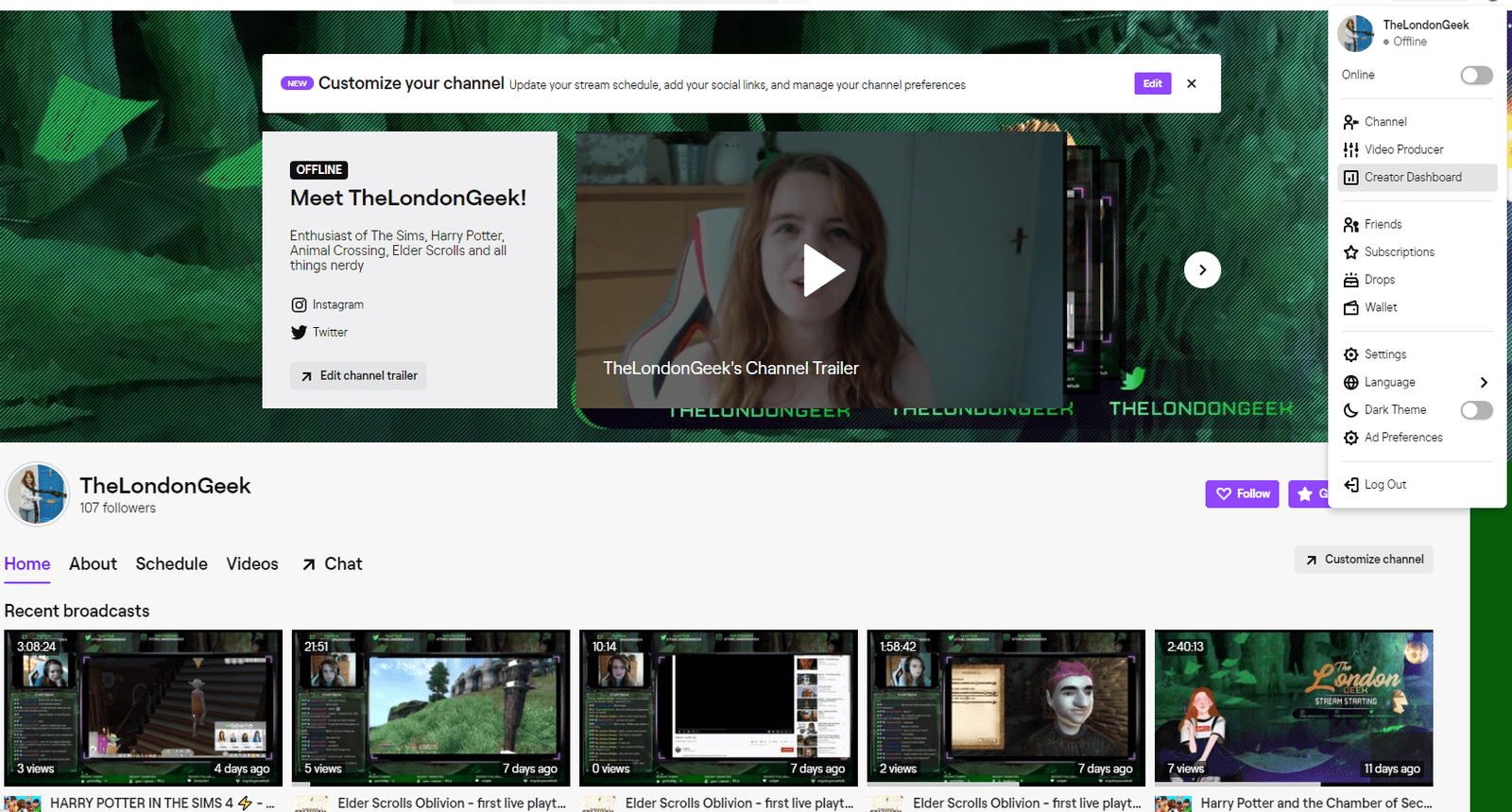Click the TheLondonGeek channel name heading

pos(165,486)
